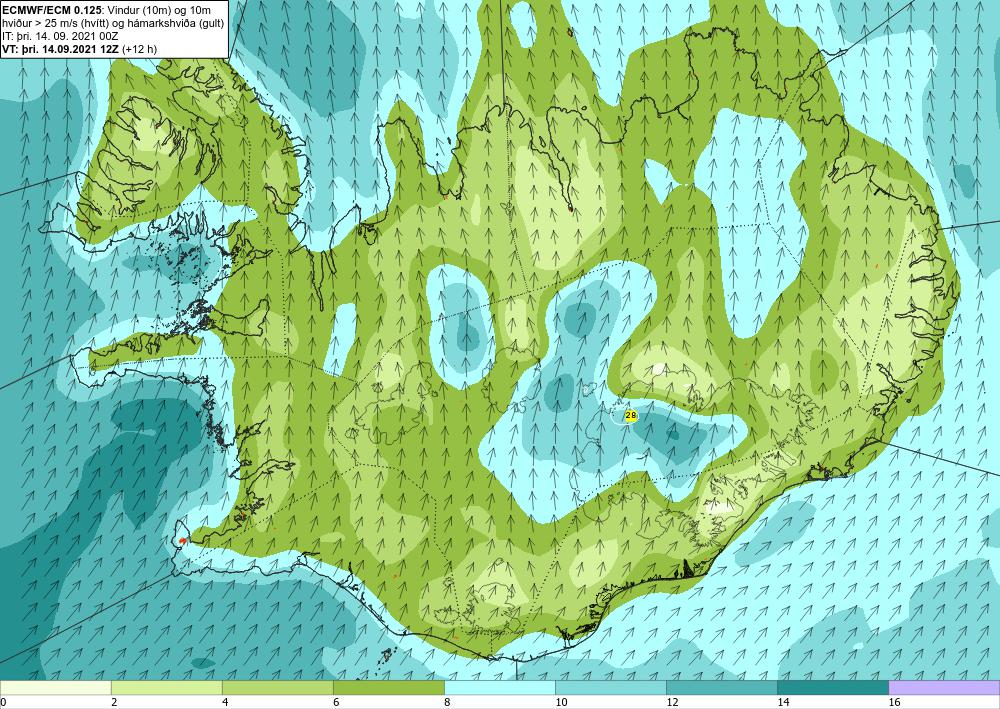
Task: Click the 4–6 m/s green legend swatch
Action: click(x=277, y=687)
